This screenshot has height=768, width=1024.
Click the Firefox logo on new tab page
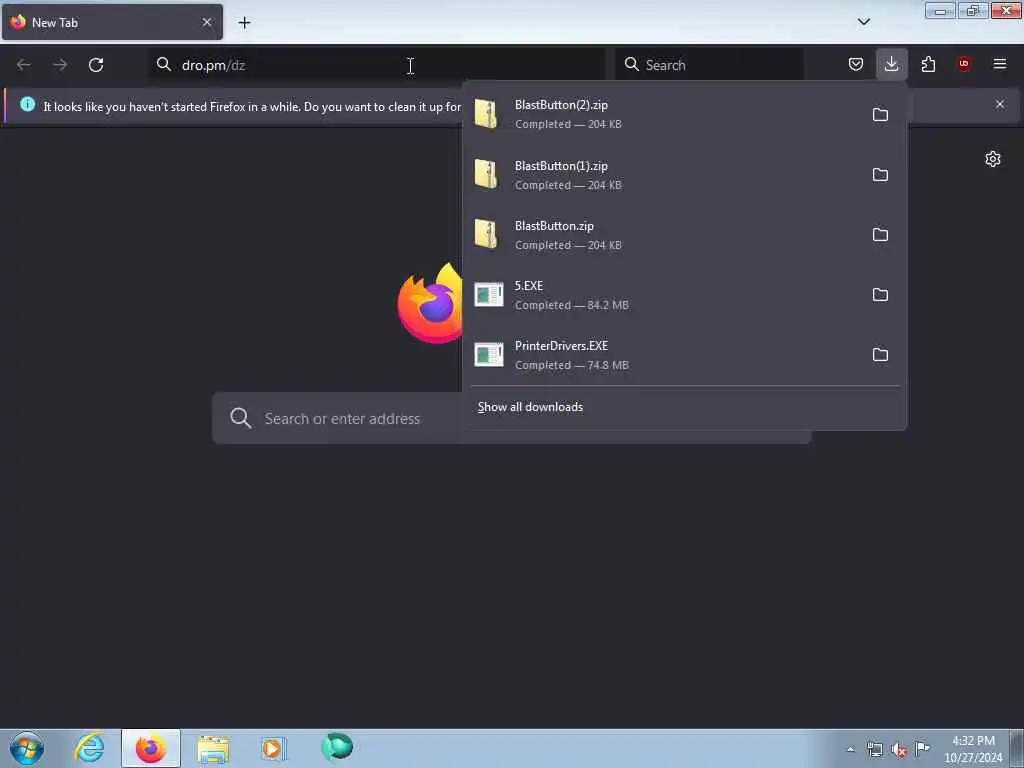[x=431, y=304]
